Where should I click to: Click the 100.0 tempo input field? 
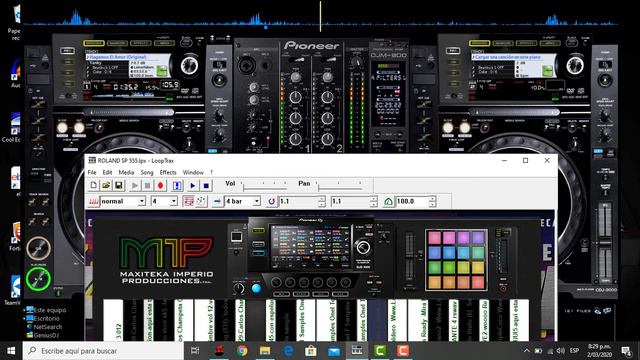[x=412, y=201]
